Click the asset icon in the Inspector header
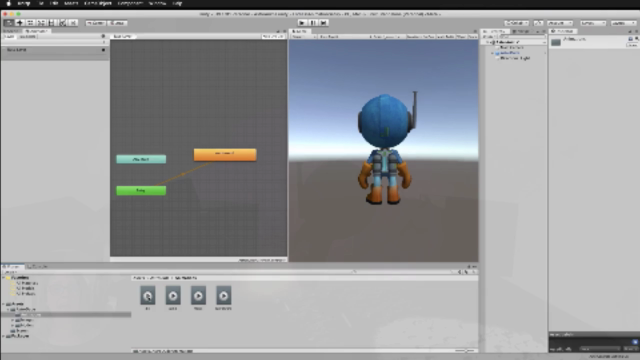The width and height of the screenshot is (640, 360). click(556, 42)
